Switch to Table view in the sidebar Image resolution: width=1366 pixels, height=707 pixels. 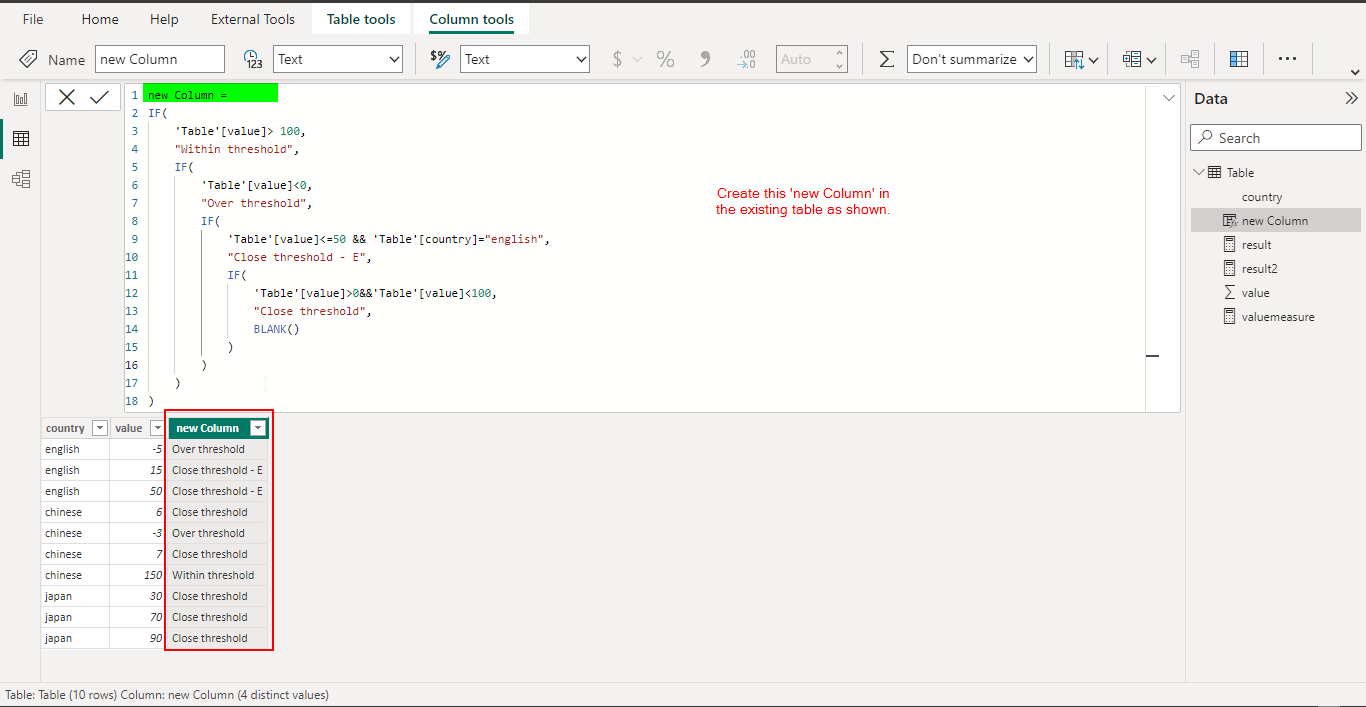click(20, 139)
